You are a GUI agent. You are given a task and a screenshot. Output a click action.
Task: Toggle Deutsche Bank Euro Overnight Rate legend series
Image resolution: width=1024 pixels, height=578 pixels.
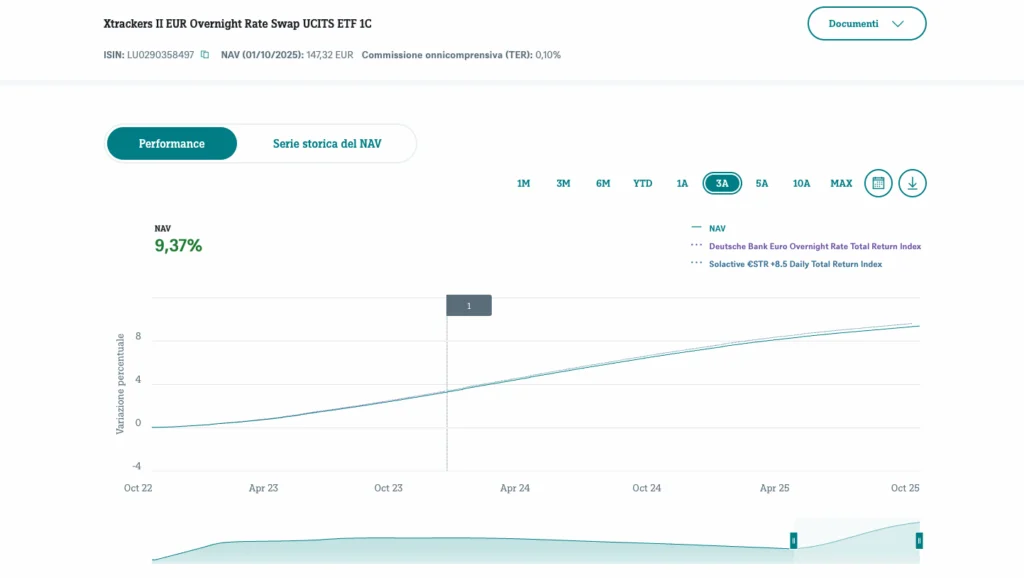(807, 246)
